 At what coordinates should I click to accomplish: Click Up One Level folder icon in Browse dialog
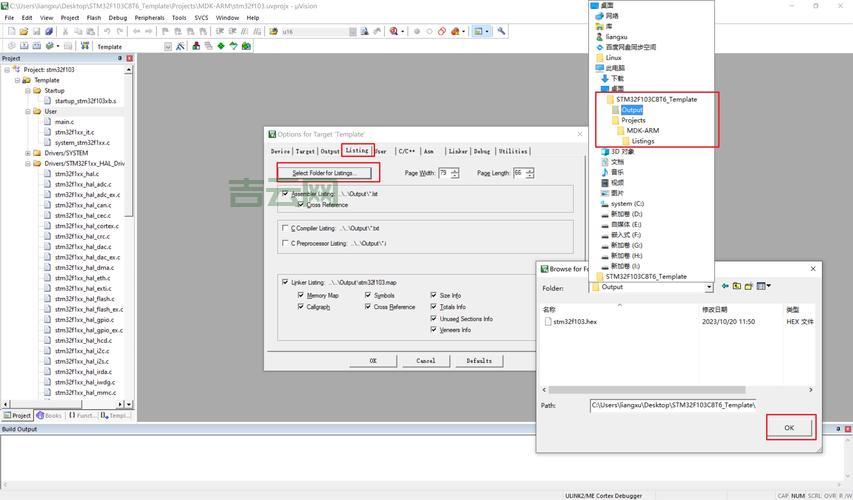pyautogui.click(x=737, y=286)
